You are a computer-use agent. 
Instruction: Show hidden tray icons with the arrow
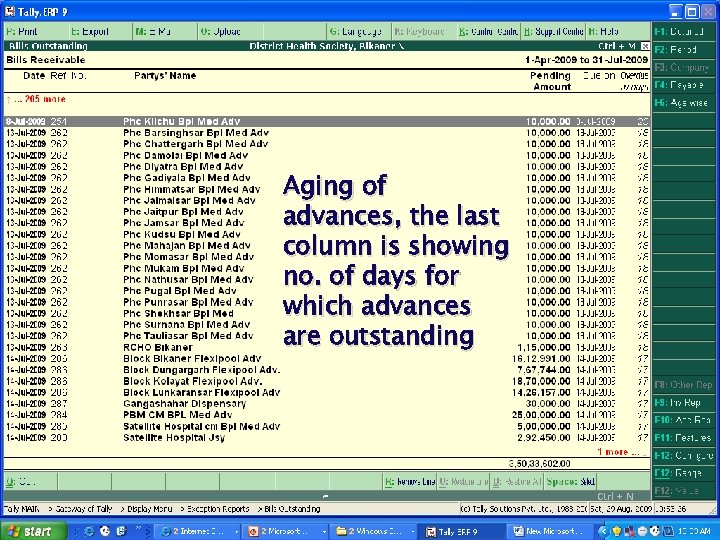(604, 531)
